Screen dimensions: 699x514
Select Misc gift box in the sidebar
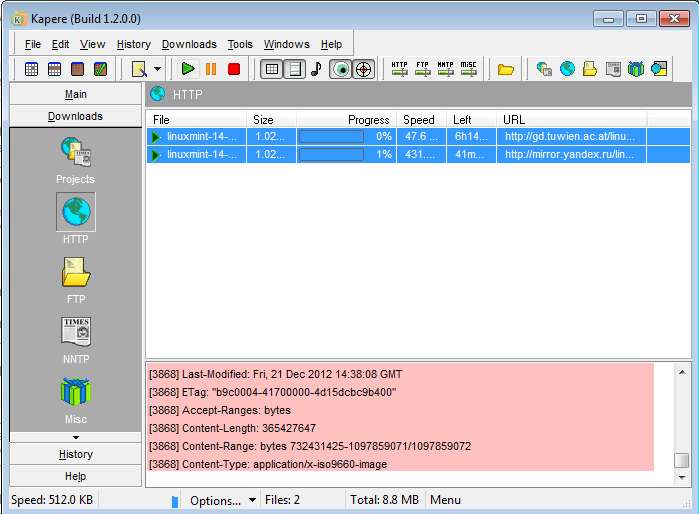click(75, 400)
